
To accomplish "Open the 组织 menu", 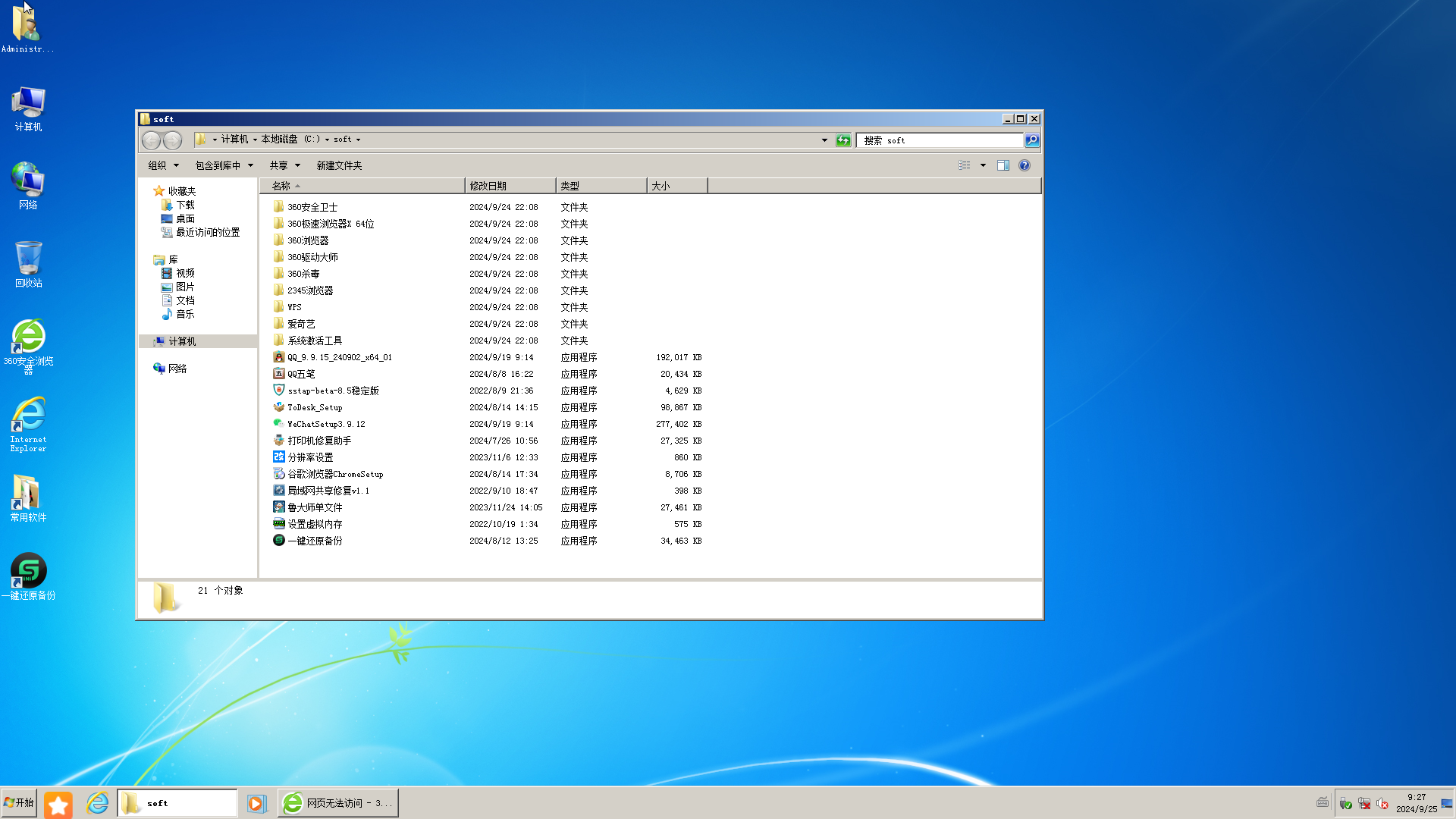I will coord(163,165).
